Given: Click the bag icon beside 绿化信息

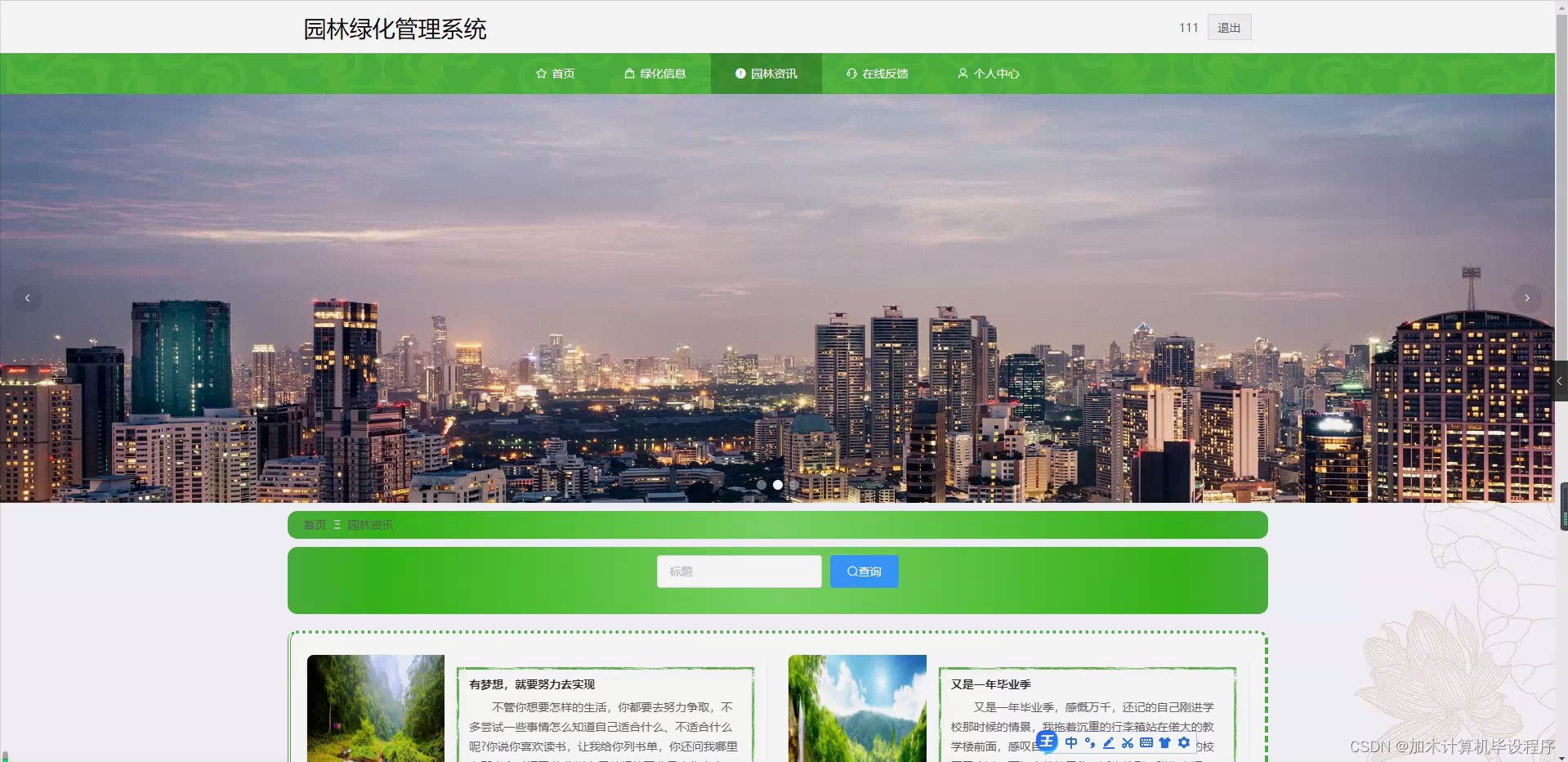Looking at the screenshot, I should click(628, 74).
